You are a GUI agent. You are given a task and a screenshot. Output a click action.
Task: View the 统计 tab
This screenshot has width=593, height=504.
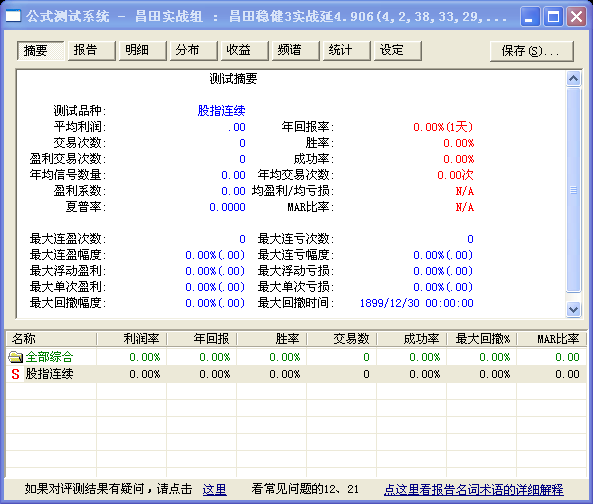coord(346,50)
